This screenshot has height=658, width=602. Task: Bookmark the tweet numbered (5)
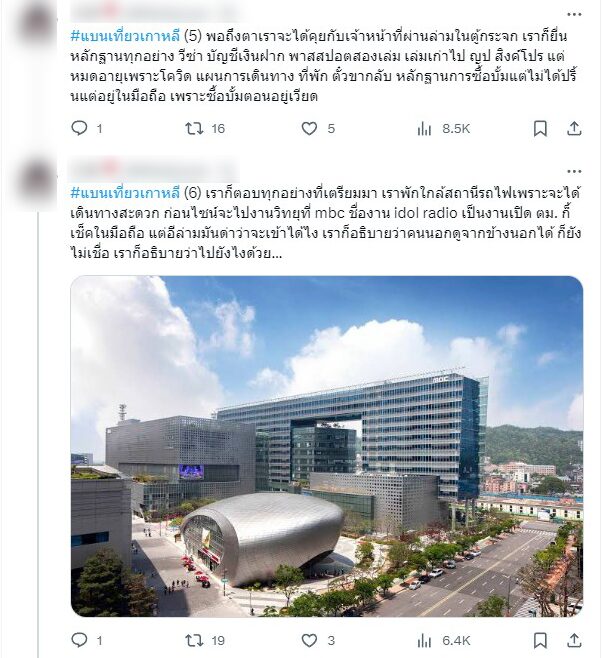pos(540,128)
